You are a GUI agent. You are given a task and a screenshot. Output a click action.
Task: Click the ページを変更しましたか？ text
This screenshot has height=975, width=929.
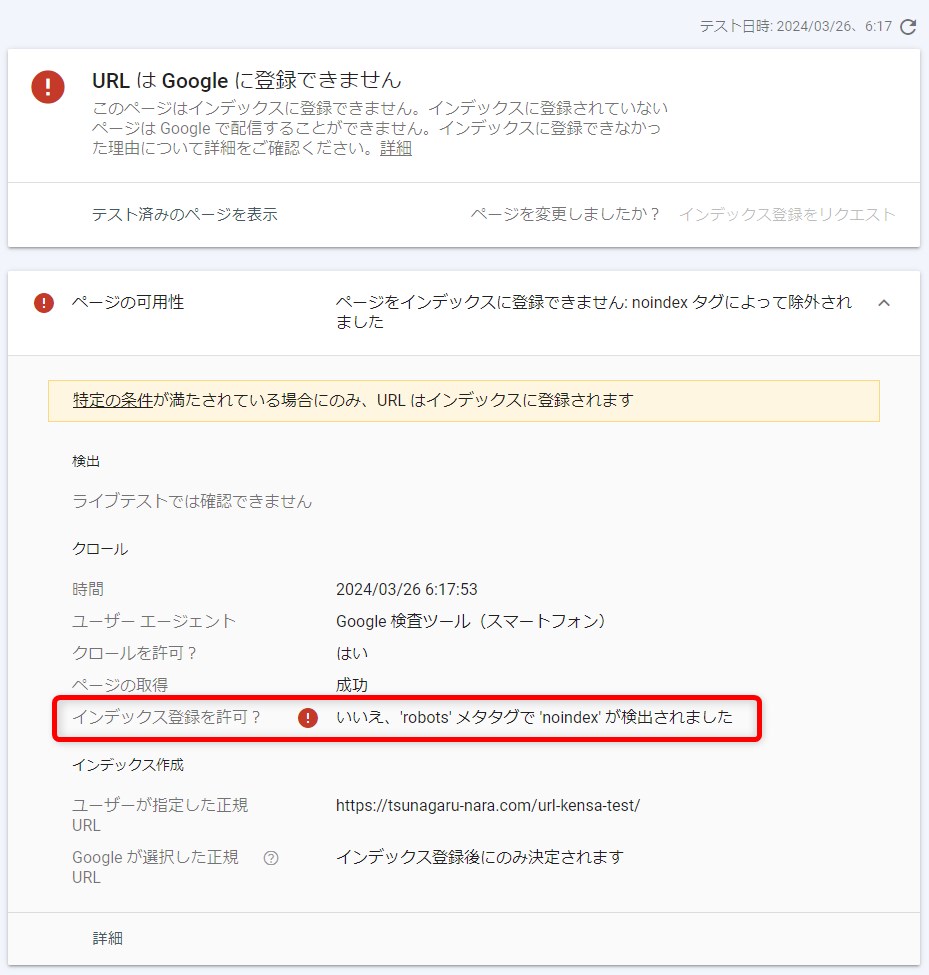(566, 214)
